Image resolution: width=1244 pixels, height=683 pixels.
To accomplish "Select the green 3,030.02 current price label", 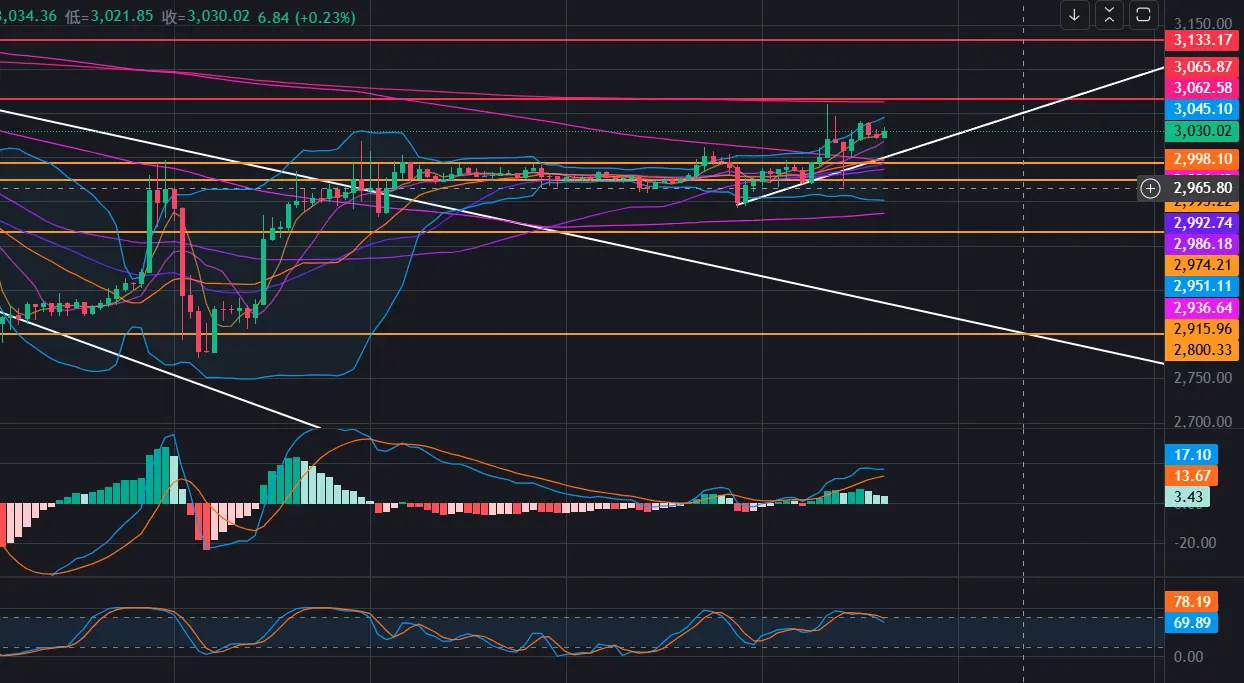I will pyautogui.click(x=1201, y=130).
